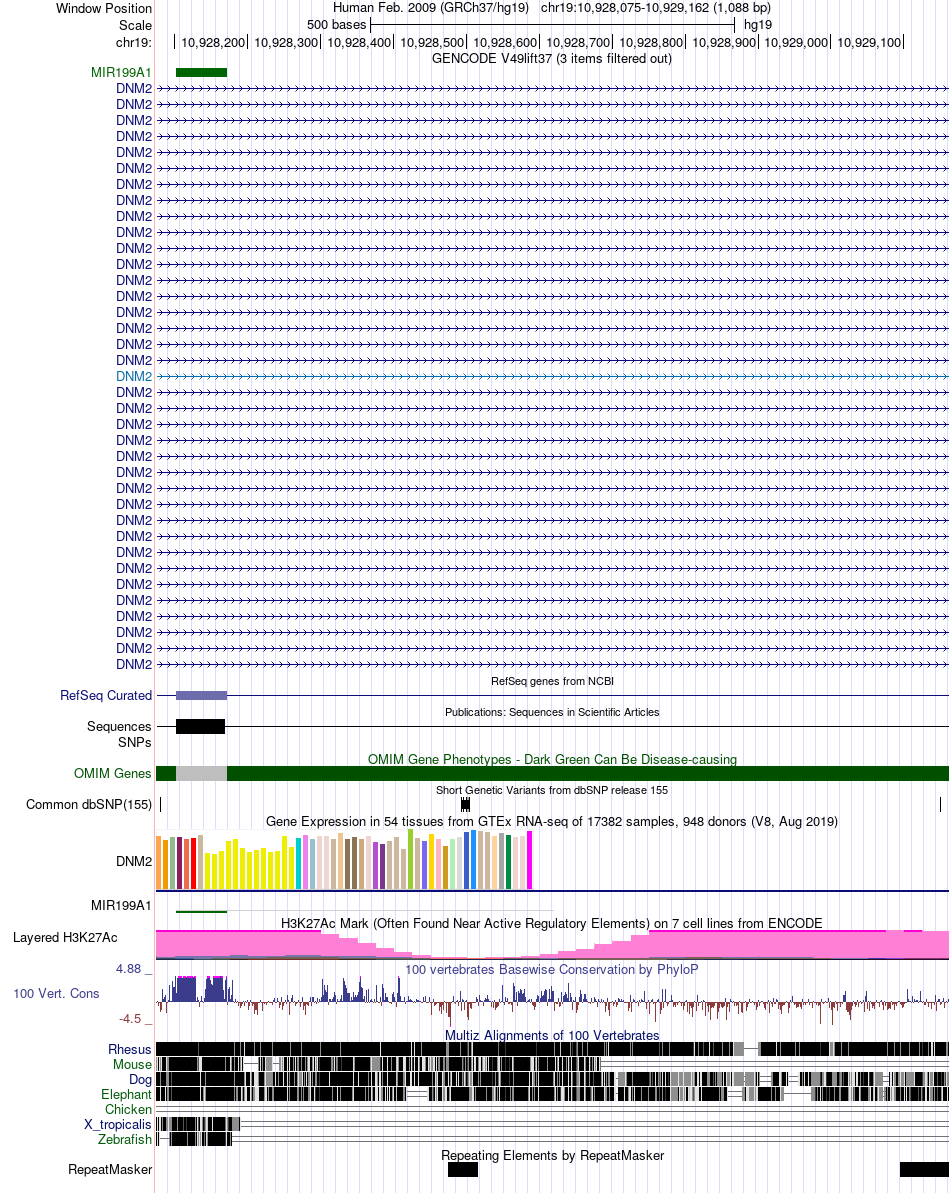Viewport: 950px width, 1193px height.
Task: Open the GENCODE V49lift37 track title
Action: [551, 59]
